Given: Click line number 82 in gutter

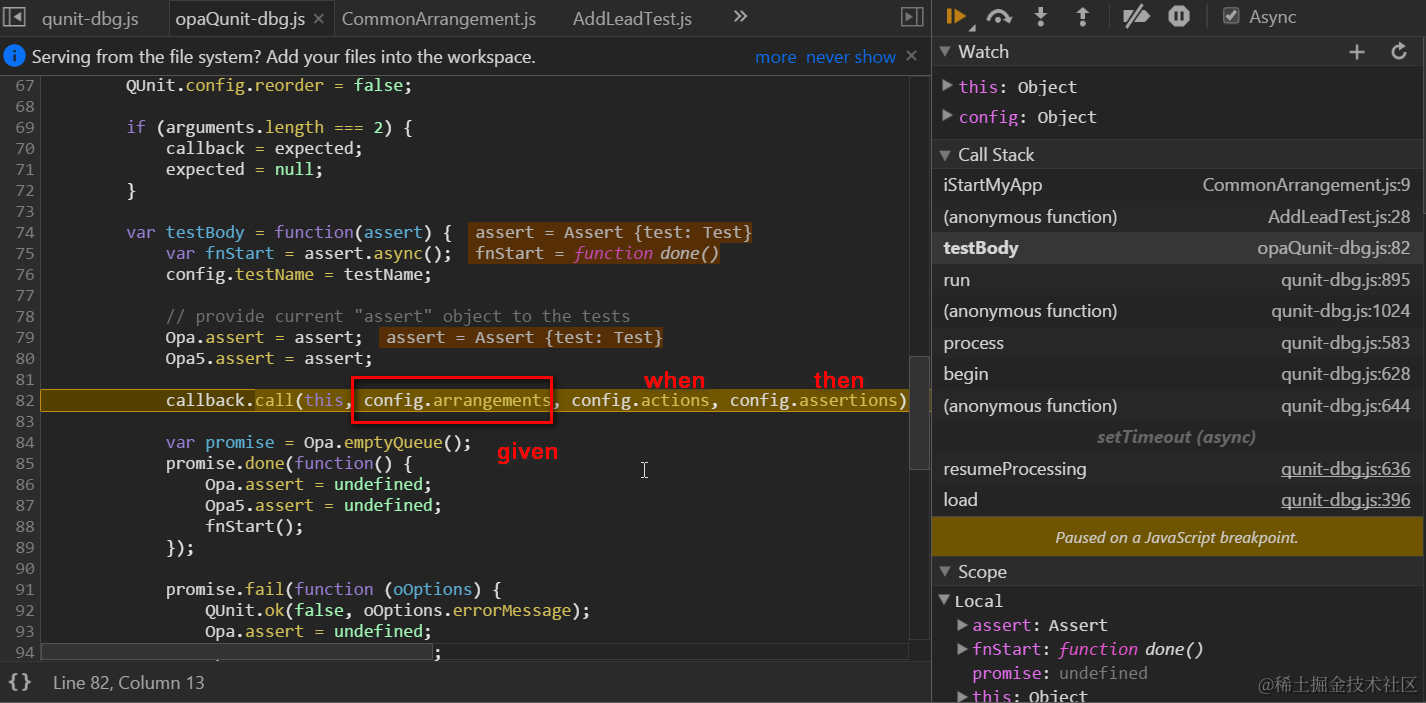Looking at the screenshot, I should click(x=25, y=400).
